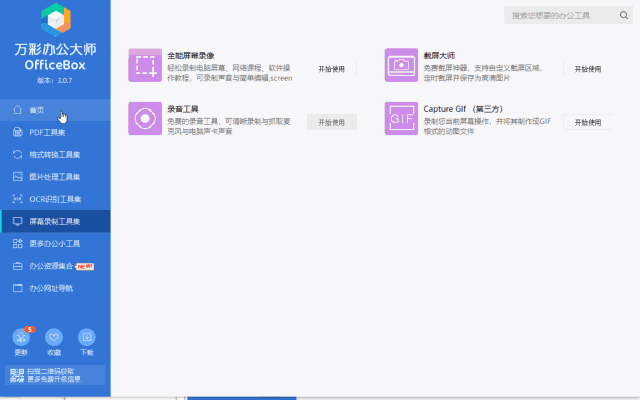Click the 截屏大师 camera icon
Screen dimensions: 640x400
coord(401,65)
